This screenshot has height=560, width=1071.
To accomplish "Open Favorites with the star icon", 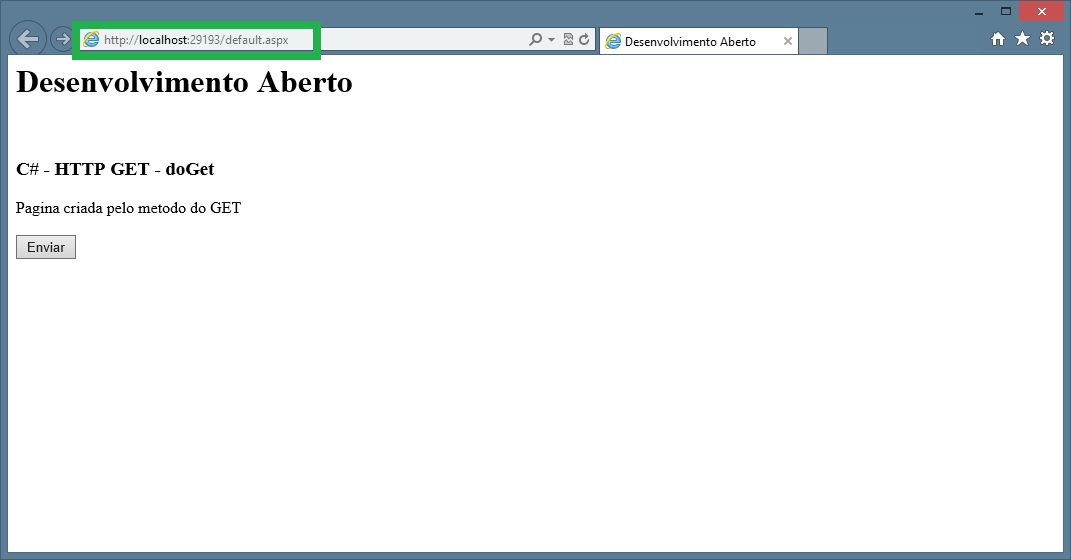I will (1022, 38).
